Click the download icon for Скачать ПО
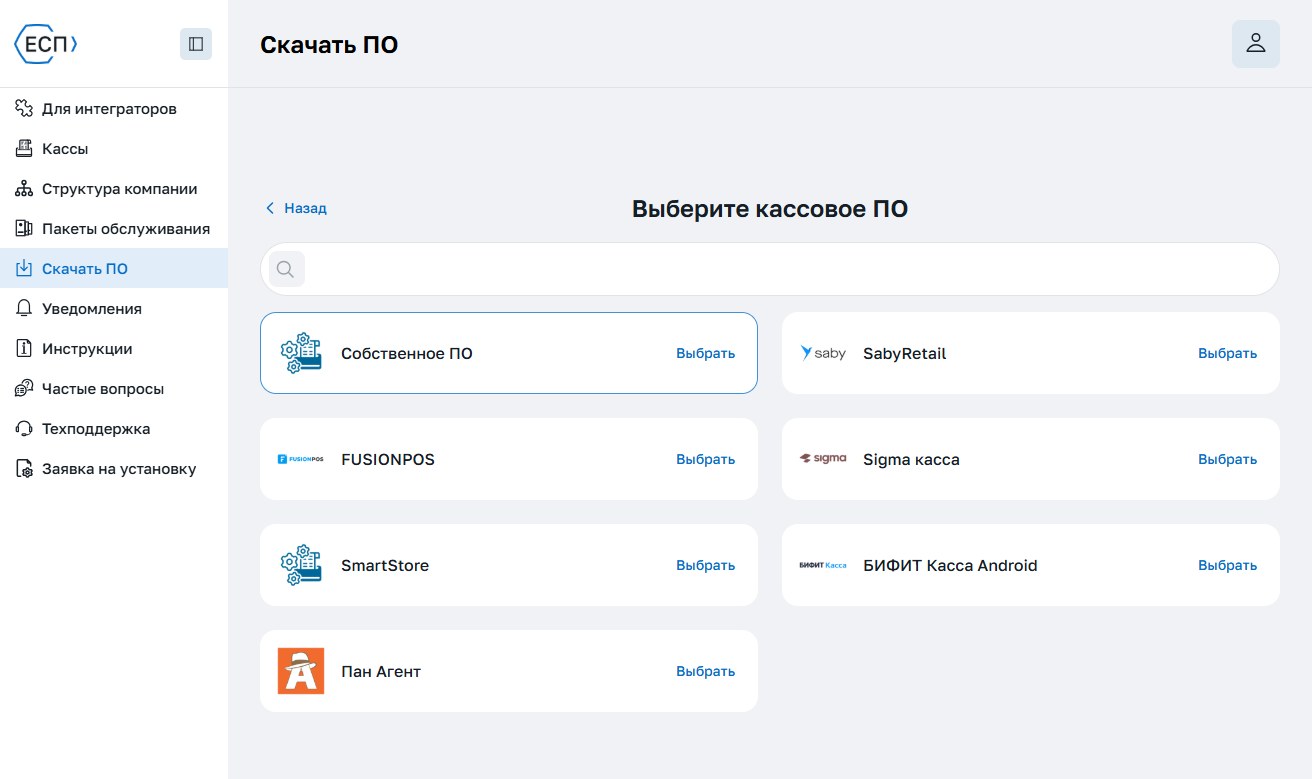The image size is (1312, 779). (24, 268)
